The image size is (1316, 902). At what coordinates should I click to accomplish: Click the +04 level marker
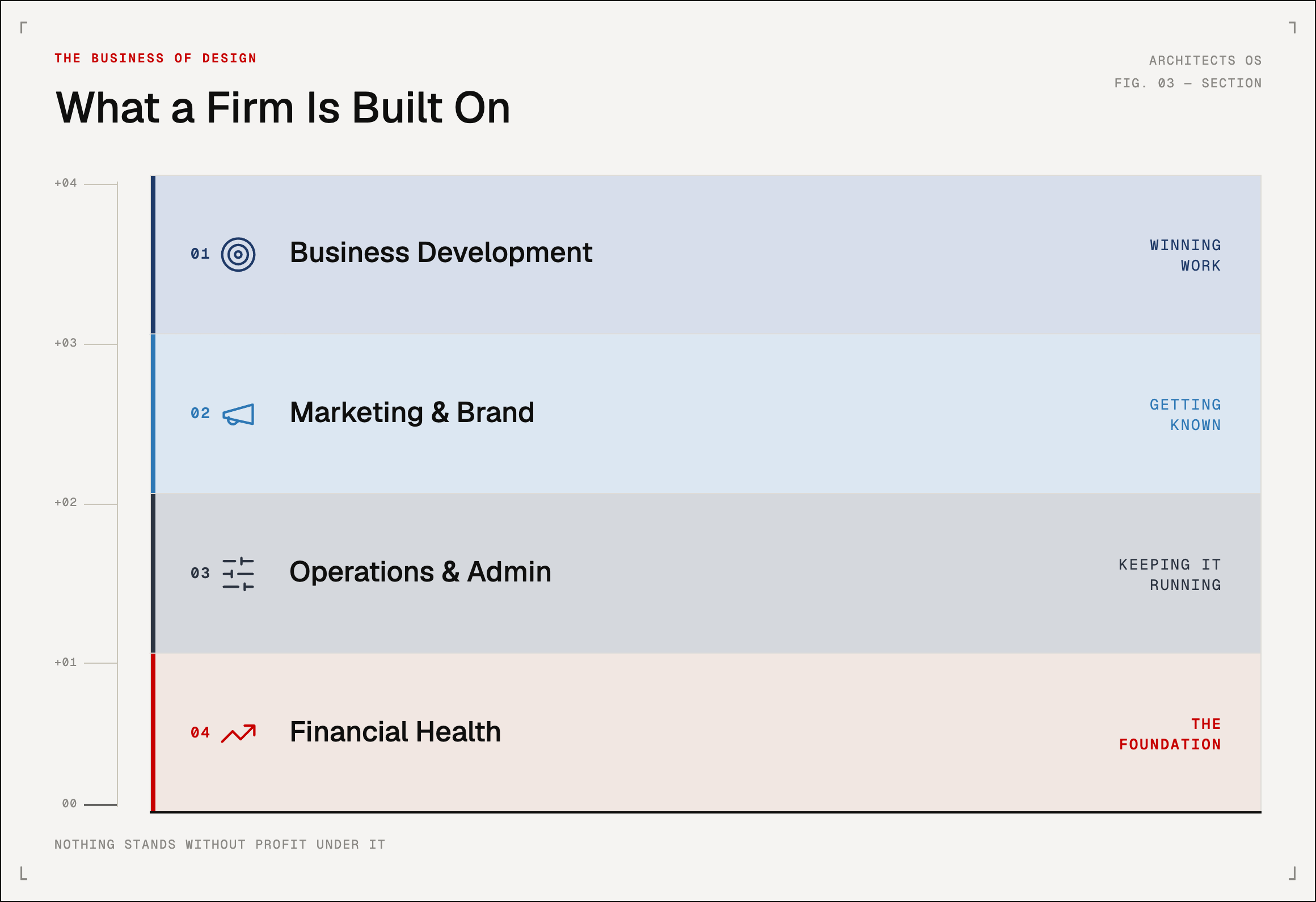pos(66,183)
